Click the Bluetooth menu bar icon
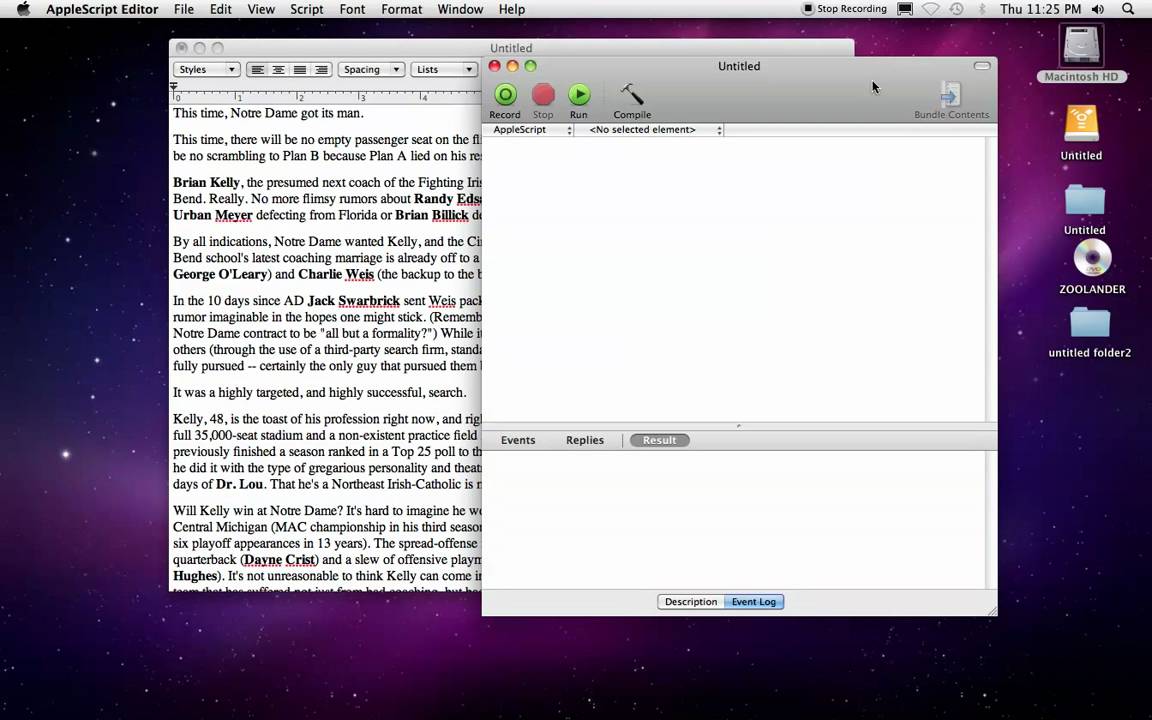This screenshot has width=1152, height=720. 982,9
